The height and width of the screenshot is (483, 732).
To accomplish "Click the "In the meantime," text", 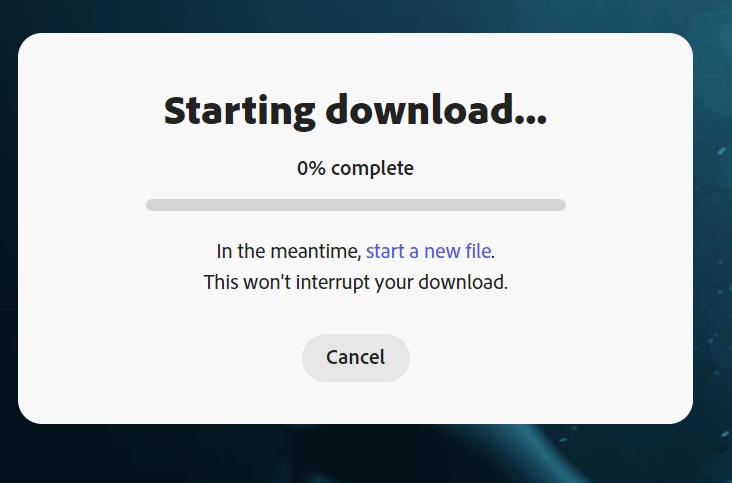I will 289,252.
